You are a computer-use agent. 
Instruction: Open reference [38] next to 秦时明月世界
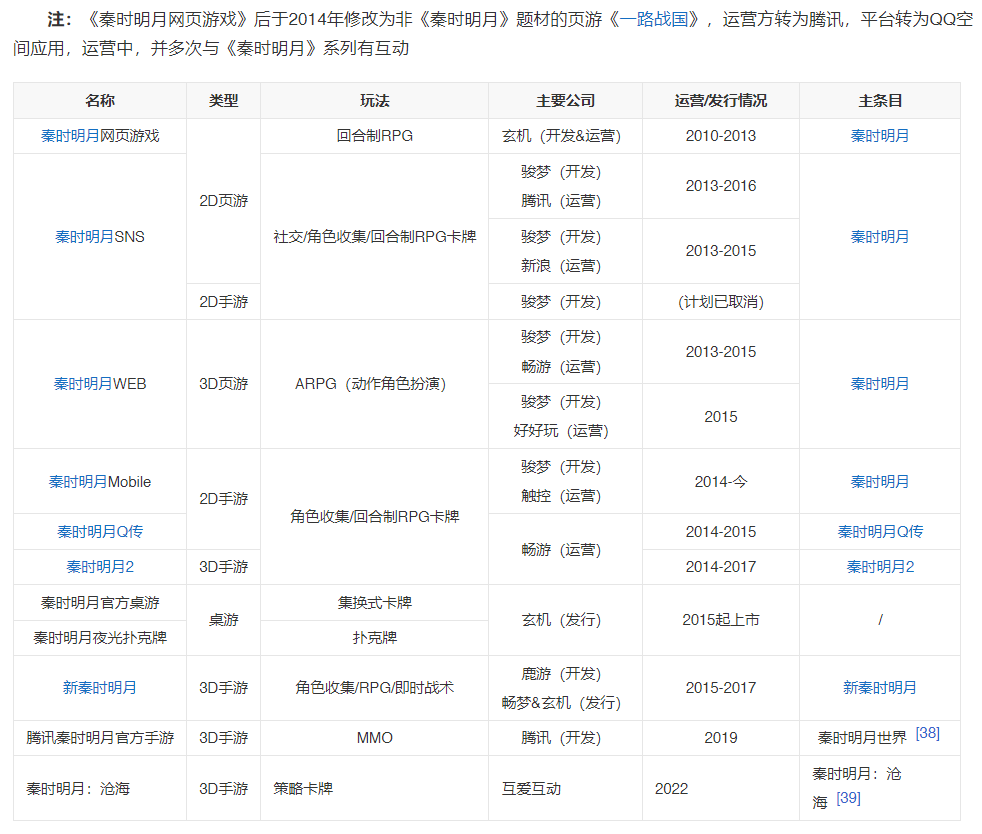coord(928,733)
